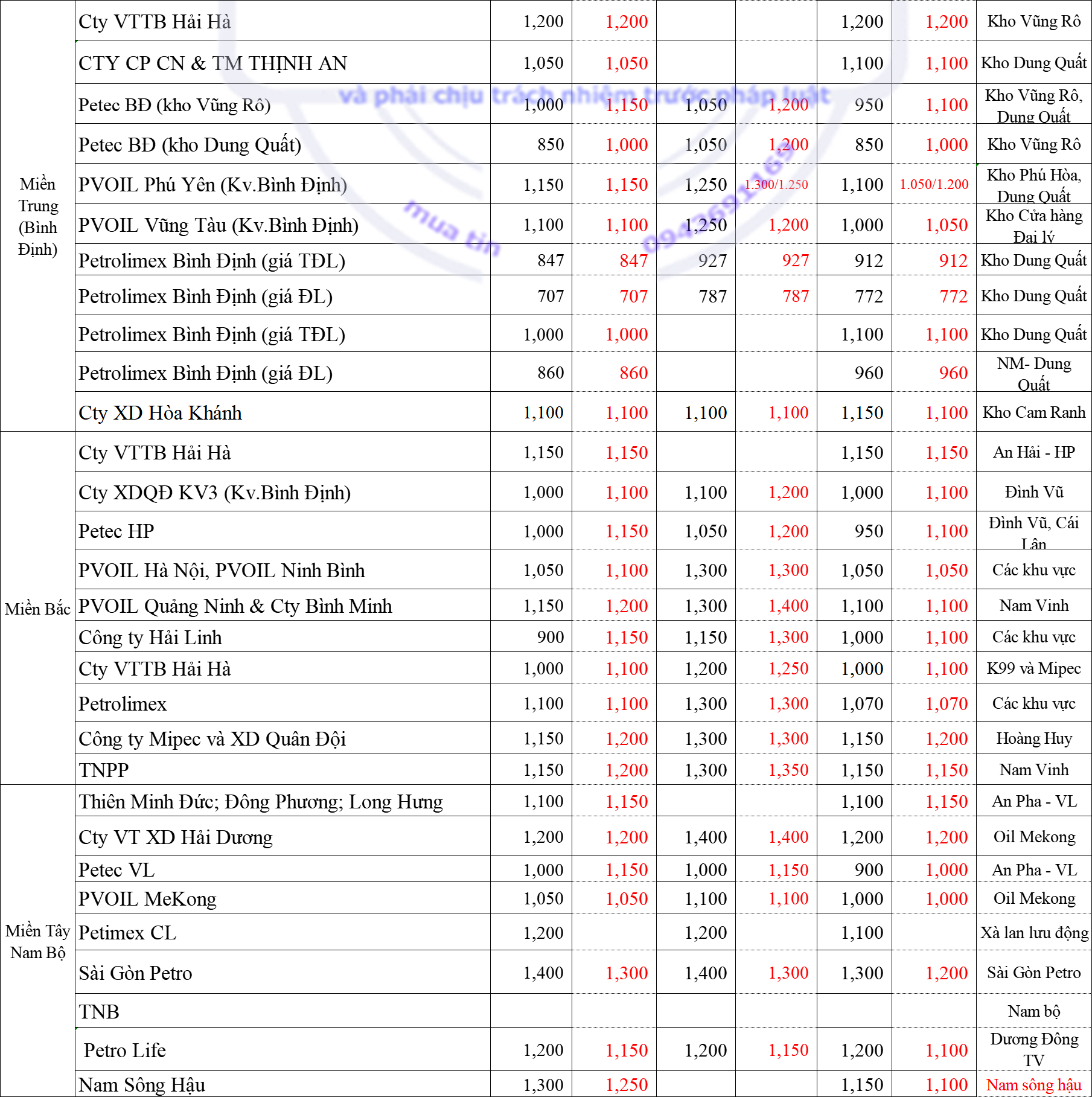
Task: Click the Xà lan lưu động cell
Action: click(1034, 932)
